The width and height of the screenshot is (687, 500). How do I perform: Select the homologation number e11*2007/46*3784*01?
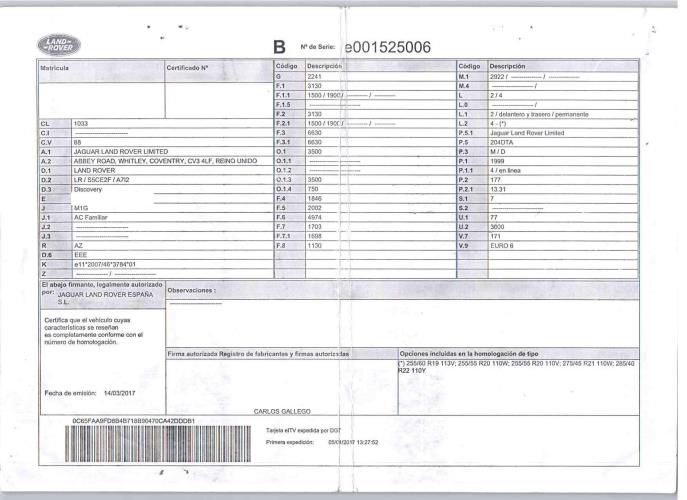click(105, 264)
